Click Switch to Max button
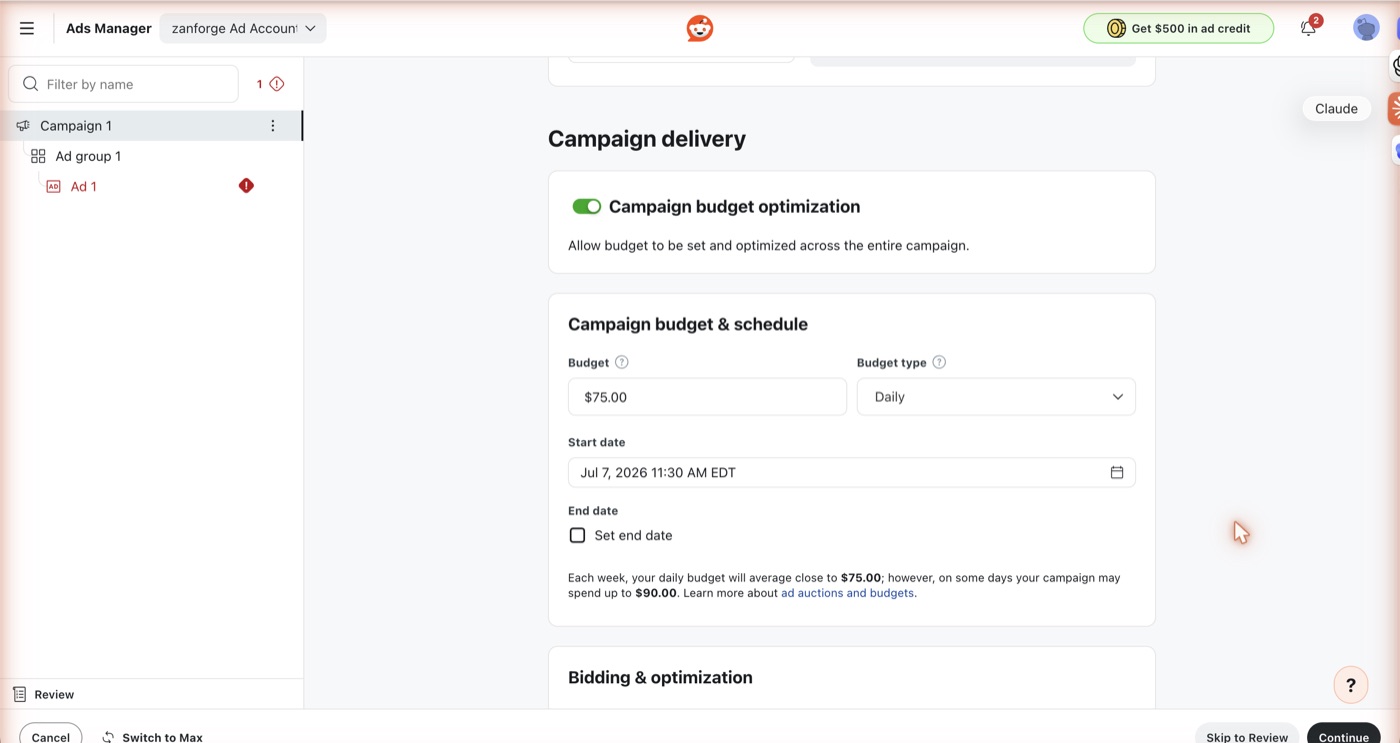Viewport: 1400px width, 743px height. [x=152, y=737]
